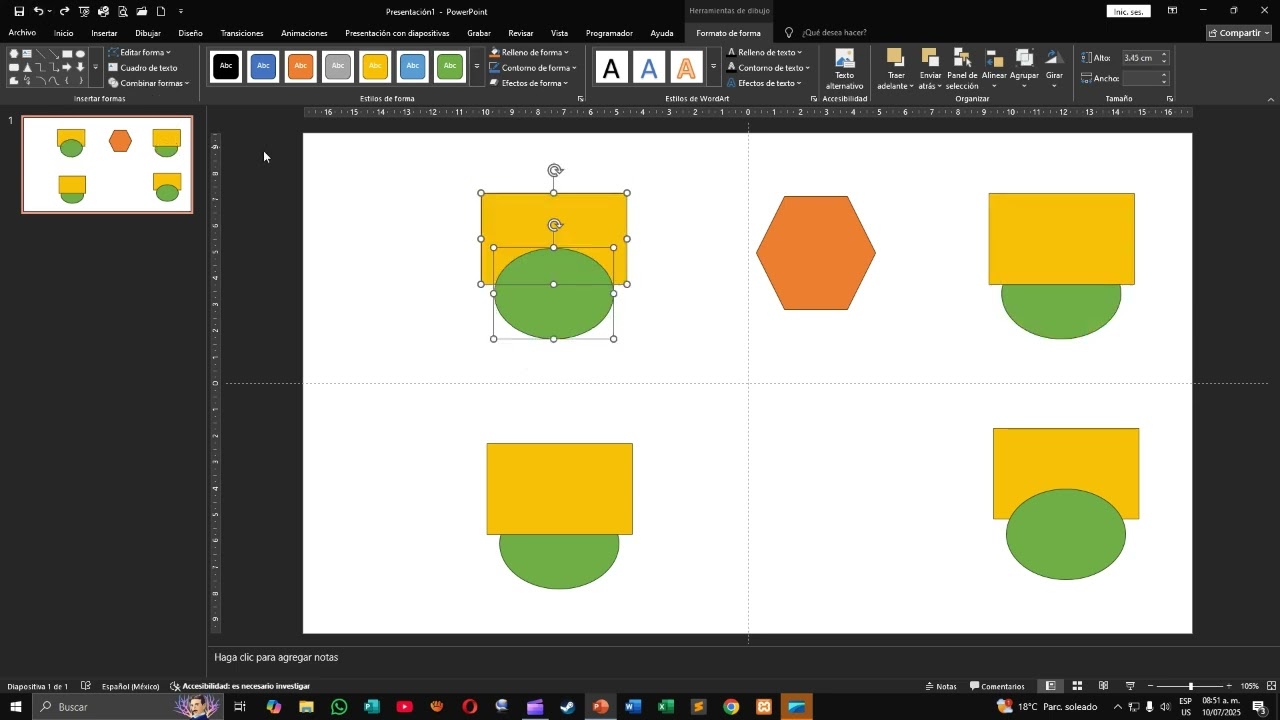
Task: Click the Redo arrow in quick access toolbar
Action: [x=65, y=11]
